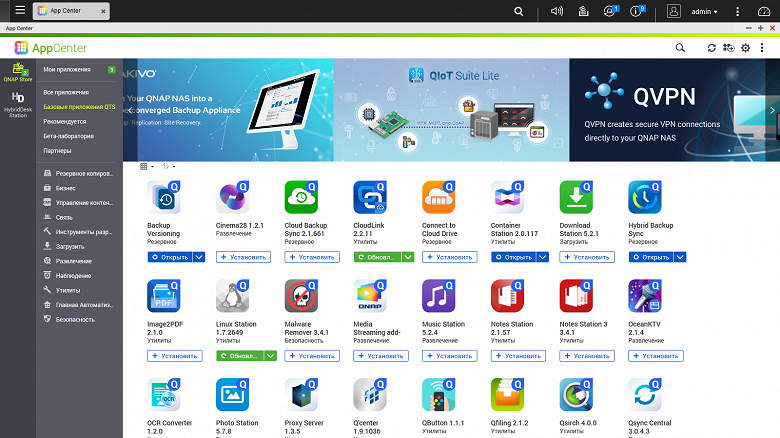Click the Qsirch app icon
780x438 pixels.
pos(576,395)
